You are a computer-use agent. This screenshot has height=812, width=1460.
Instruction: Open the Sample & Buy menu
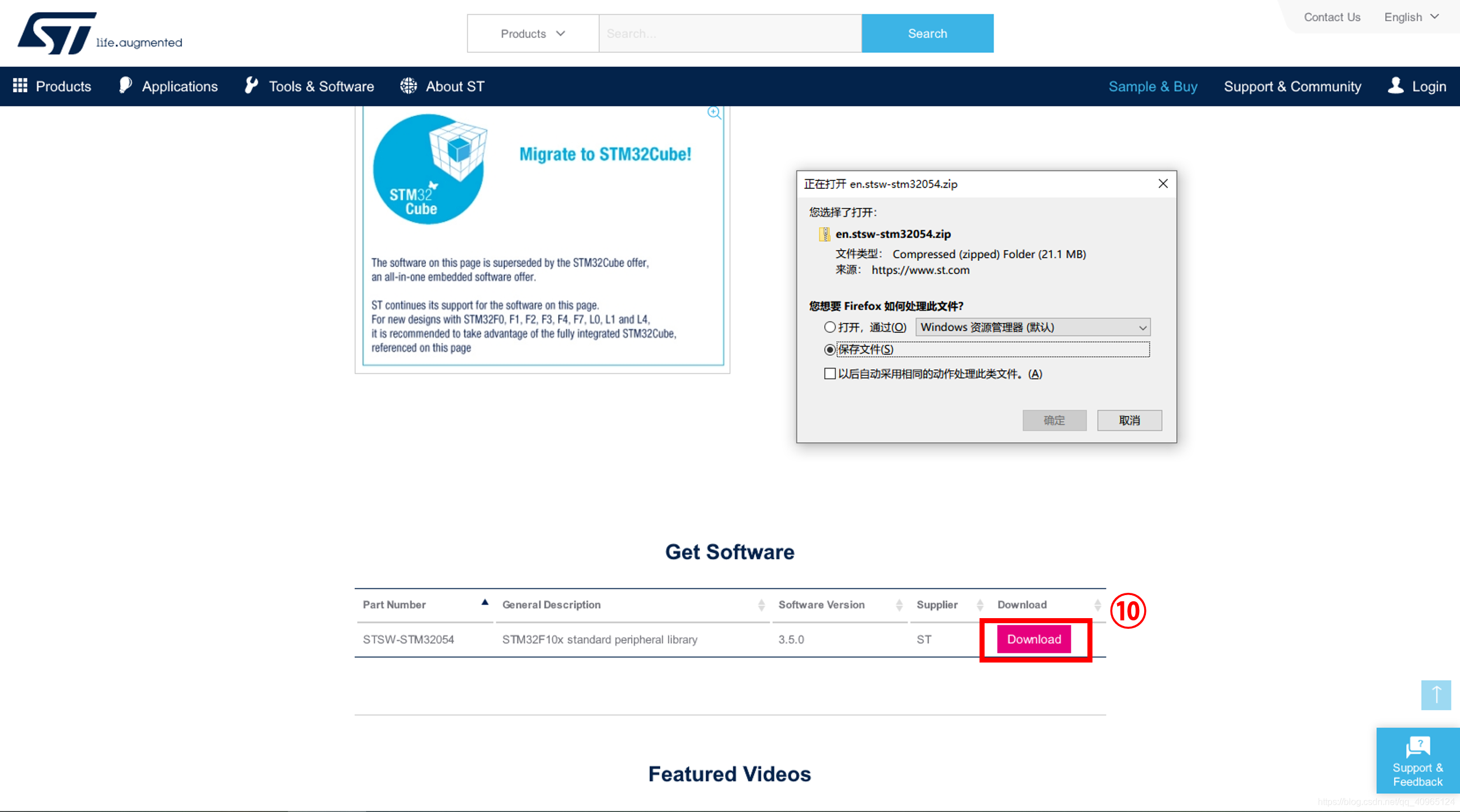tap(1153, 86)
